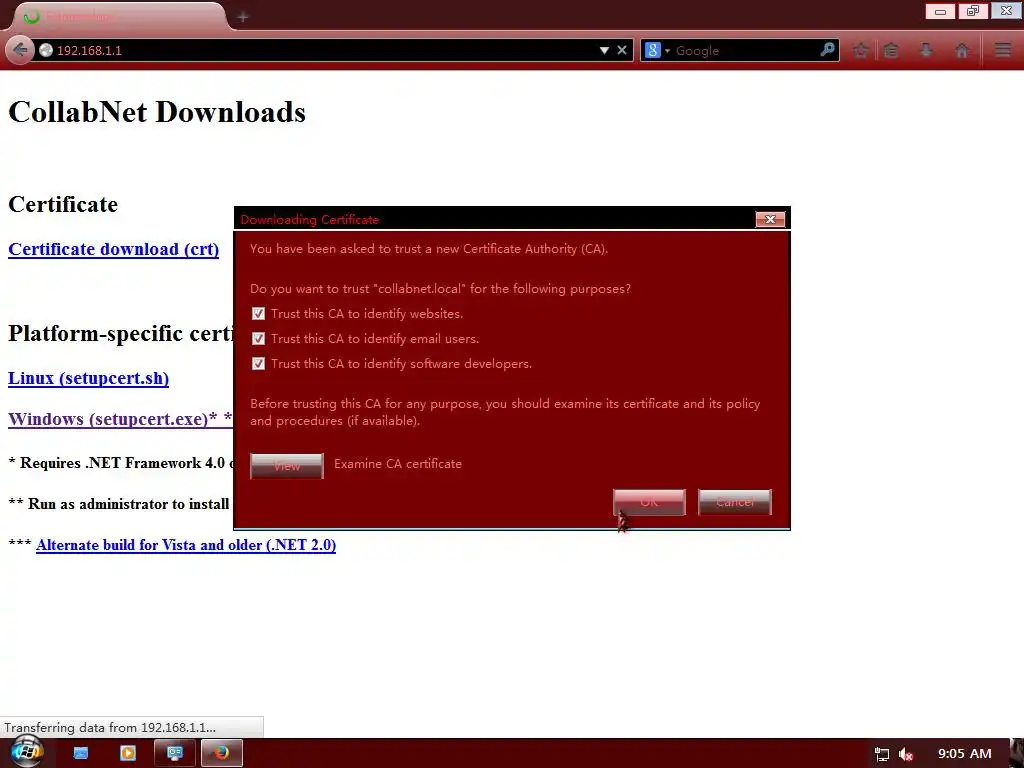Image resolution: width=1024 pixels, height=768 pixels.
Task: Open the Windows Start orb
Action: (x=27, y=752)
